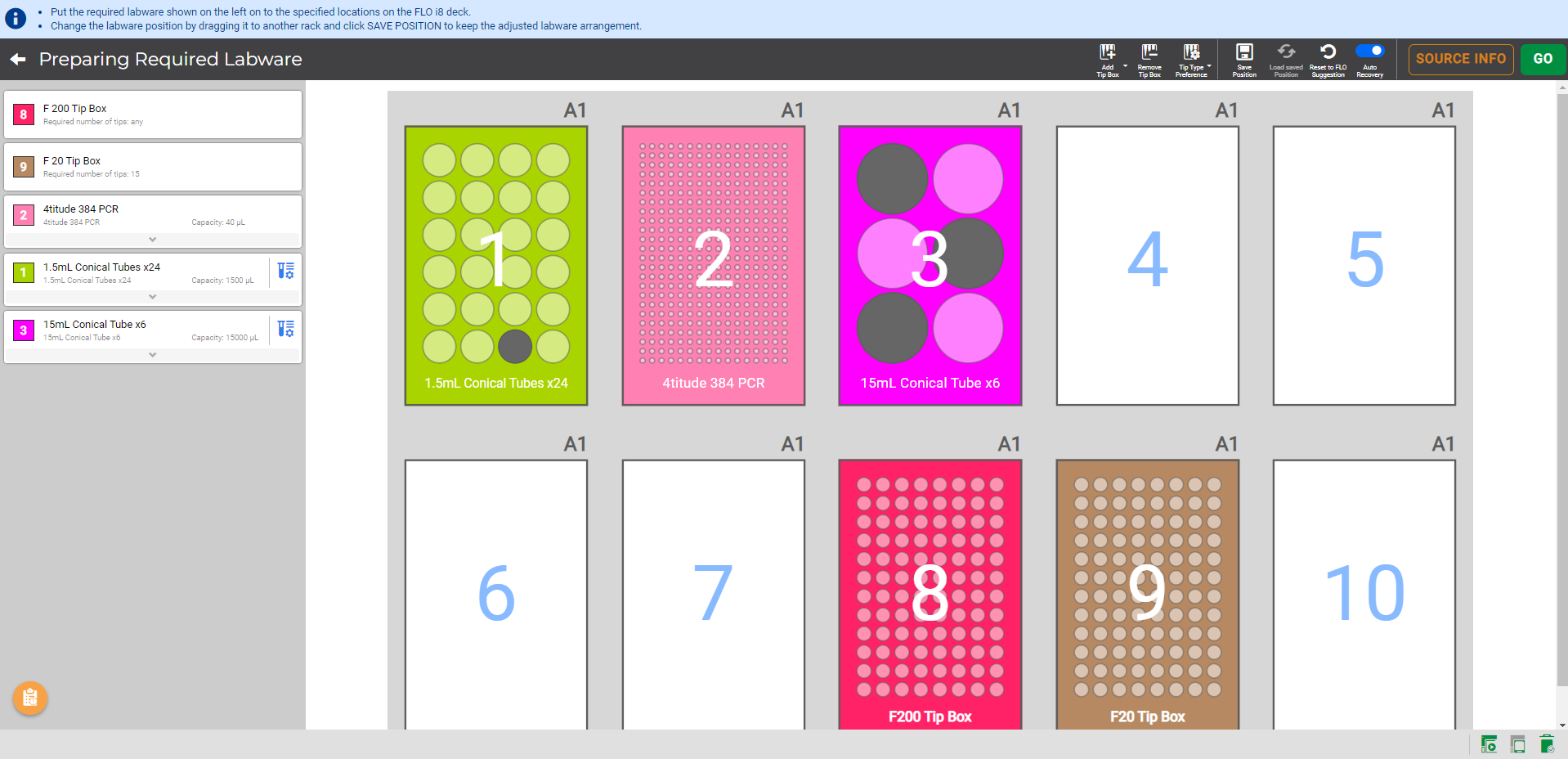Click the Remove Tip Box icon

click(x=1149, y=52)
